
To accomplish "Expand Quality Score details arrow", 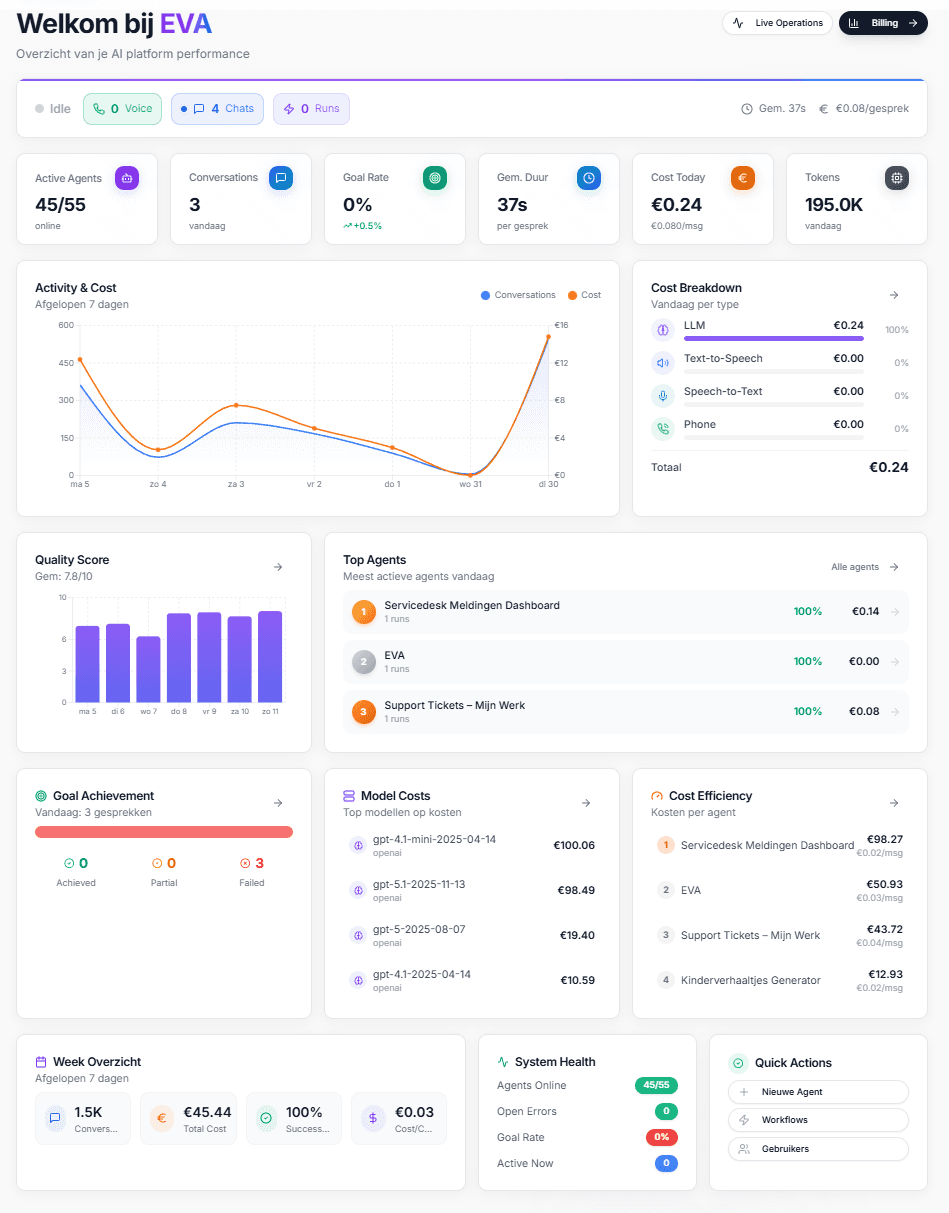I will click(x=278, y=567).
